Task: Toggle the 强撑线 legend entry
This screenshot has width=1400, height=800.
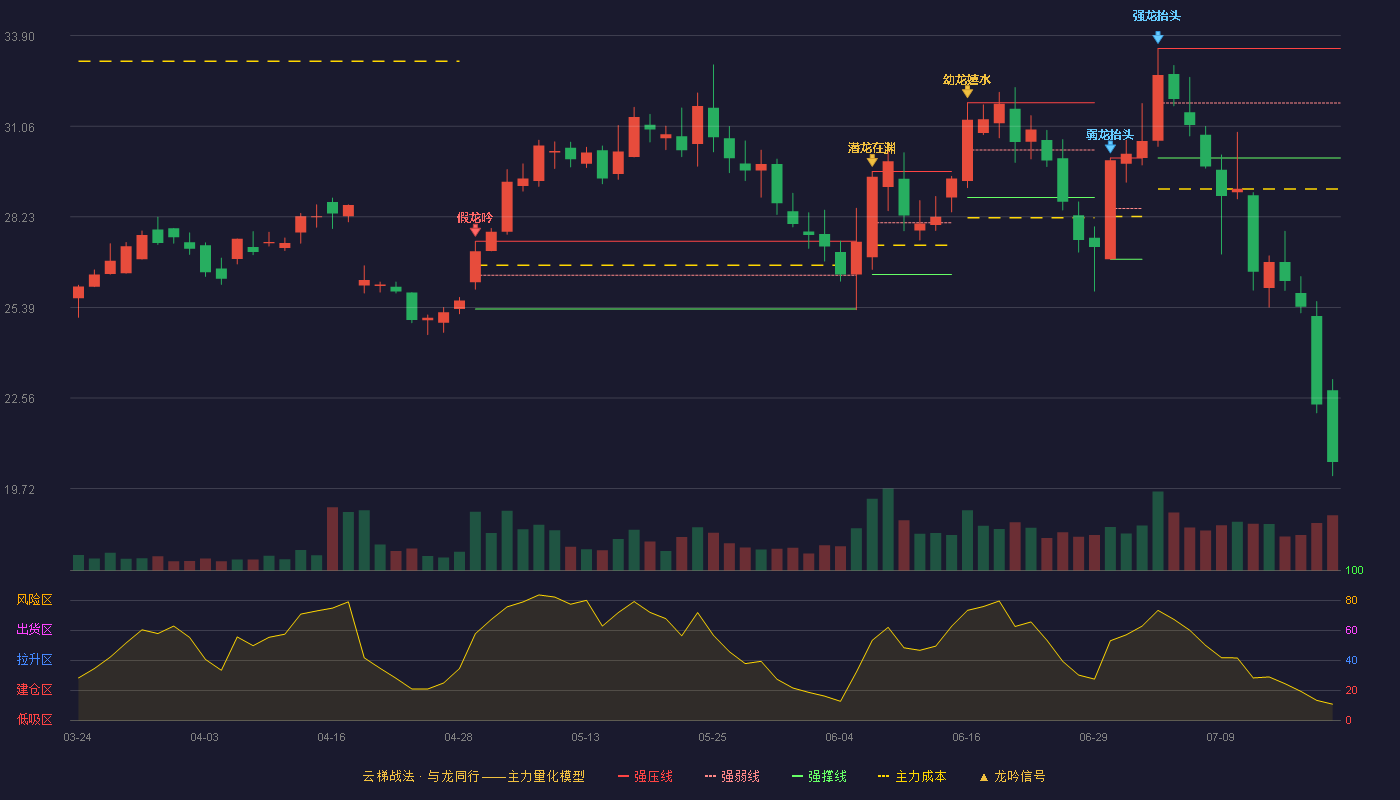Action: pos(819,776)
